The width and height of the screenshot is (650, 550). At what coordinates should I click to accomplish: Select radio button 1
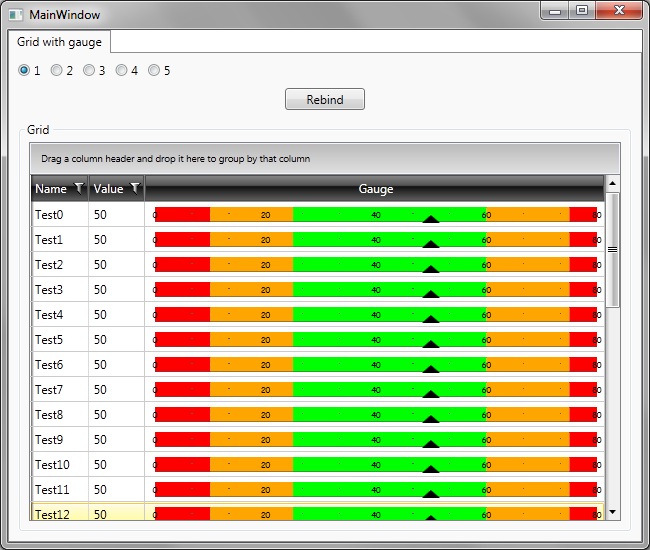pos(24,70)
